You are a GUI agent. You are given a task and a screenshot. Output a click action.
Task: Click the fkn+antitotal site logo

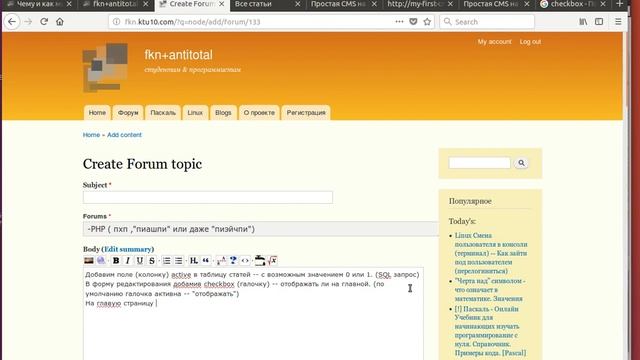pos(105,67)
